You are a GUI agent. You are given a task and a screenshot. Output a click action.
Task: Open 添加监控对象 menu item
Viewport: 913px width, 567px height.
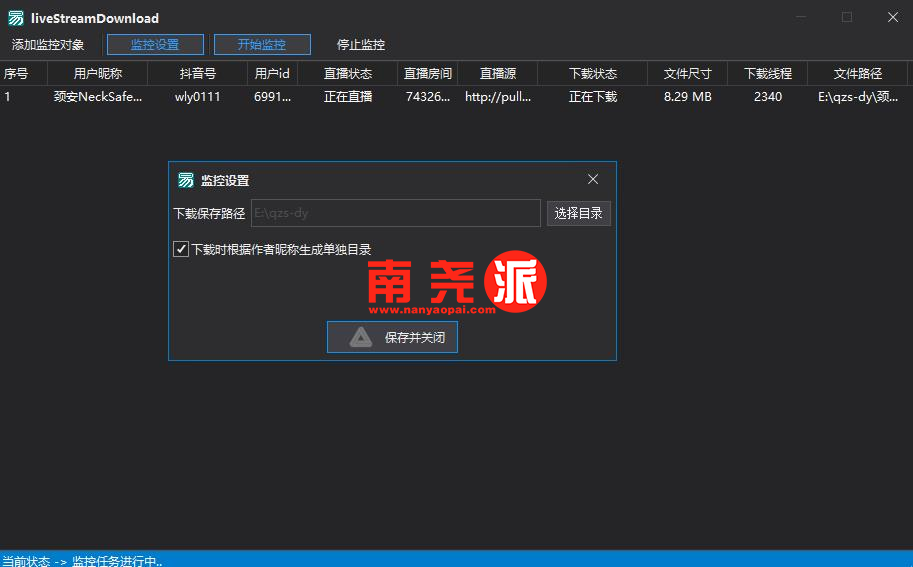pos(48,45)
